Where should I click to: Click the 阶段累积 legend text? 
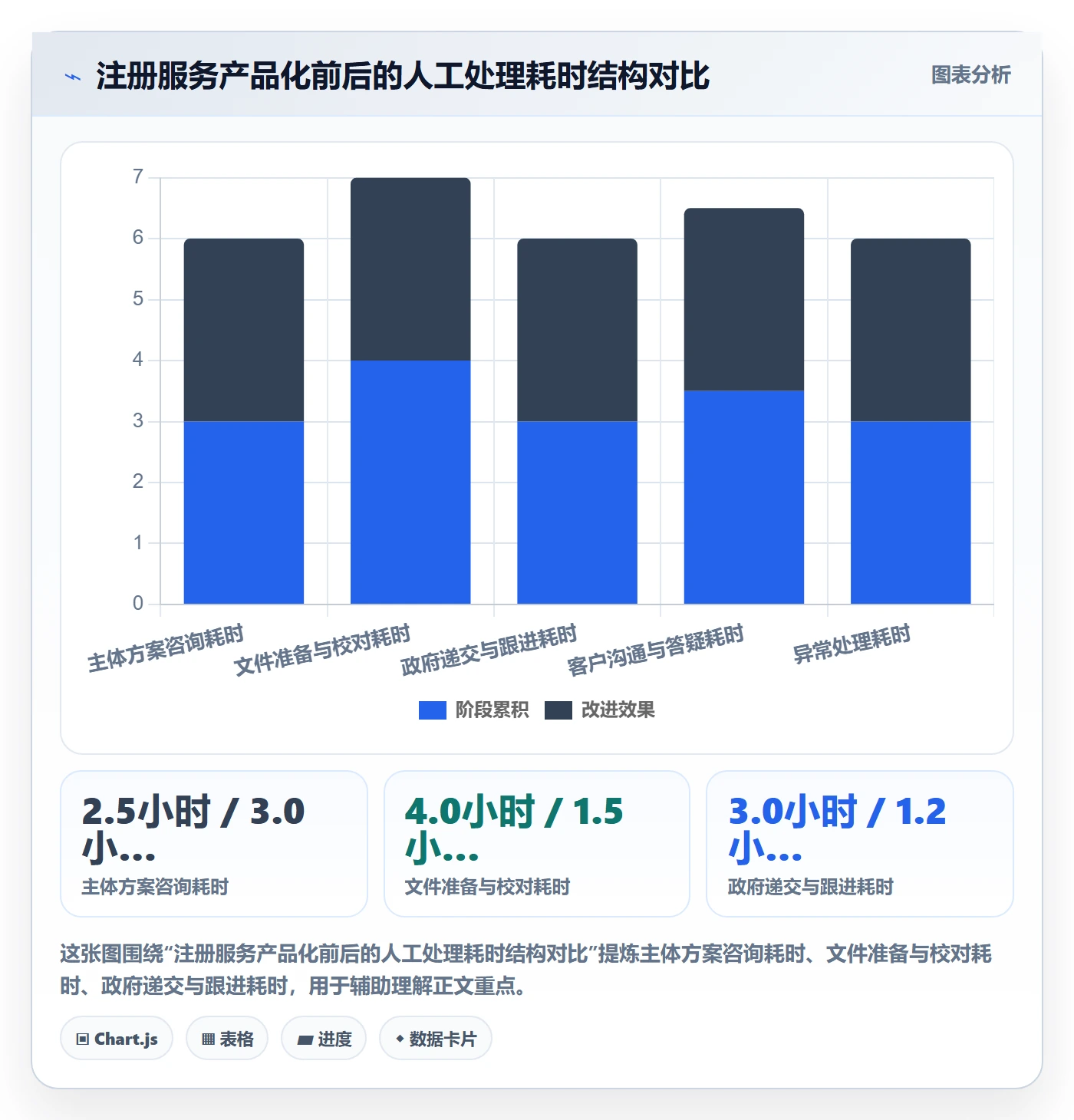click(x=492, y=710)
